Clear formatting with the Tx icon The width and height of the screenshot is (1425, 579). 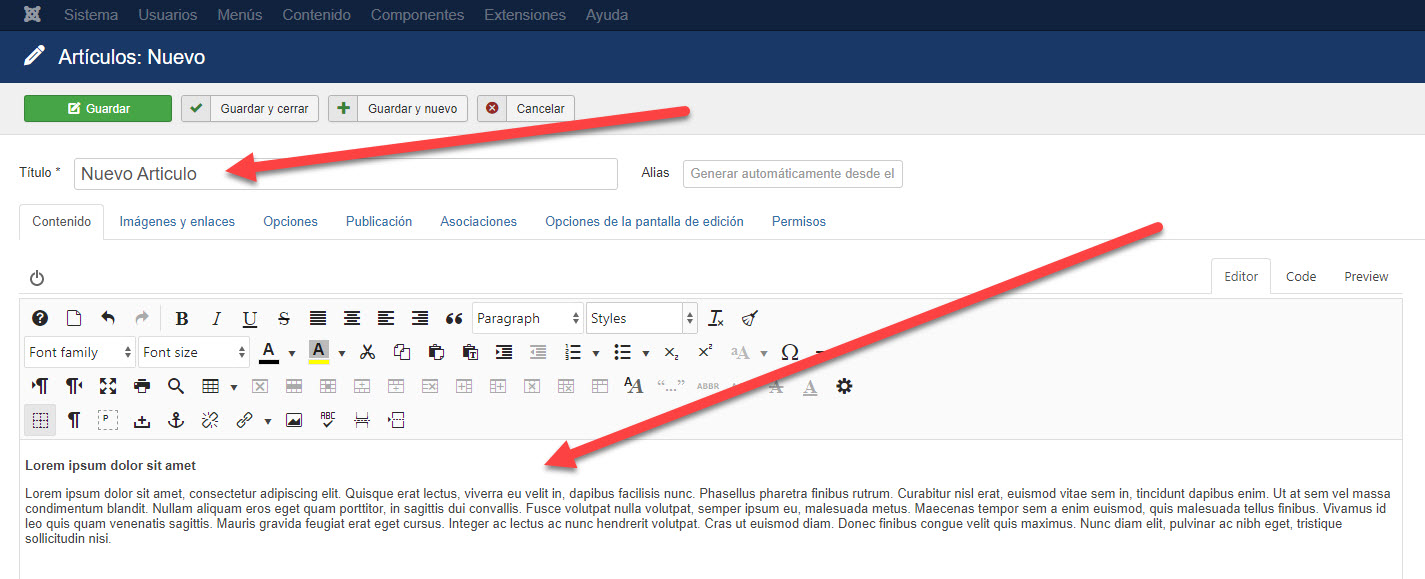pos(716,319)
